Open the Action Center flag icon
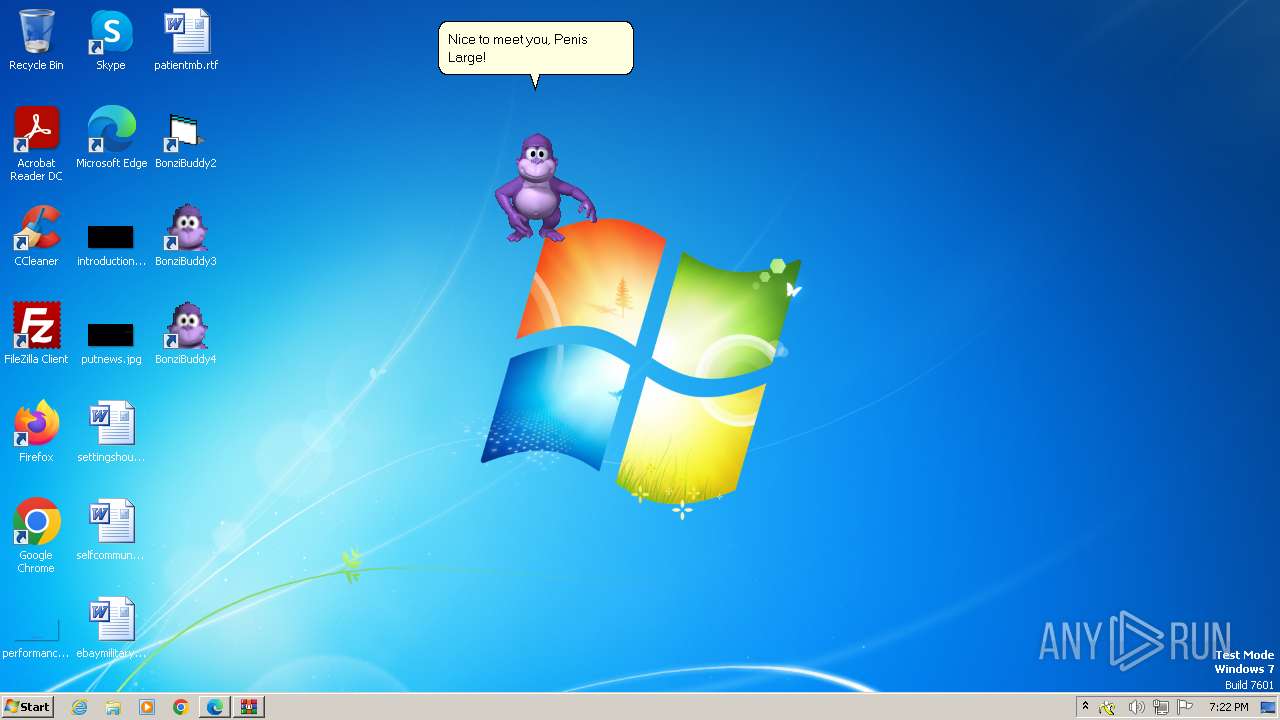Image resolution: width=1280 pixels, height=720 pixels. pyautogui.click(x=1185, y=707)
